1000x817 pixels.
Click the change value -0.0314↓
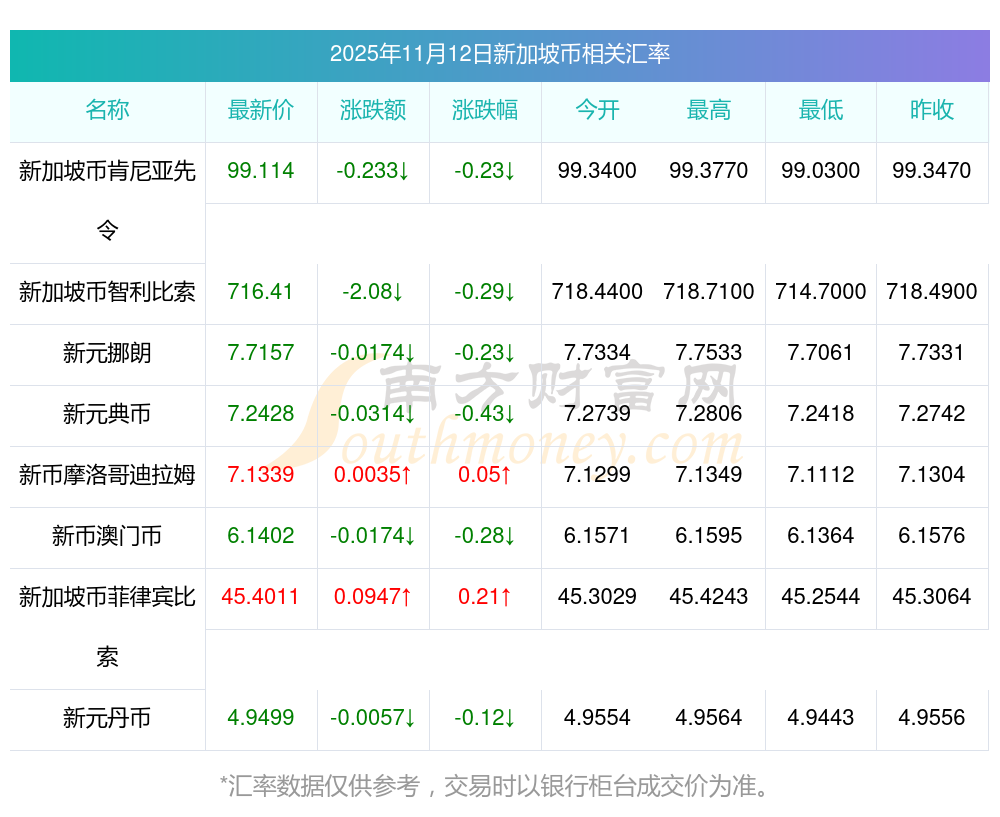tap(373, 414)
